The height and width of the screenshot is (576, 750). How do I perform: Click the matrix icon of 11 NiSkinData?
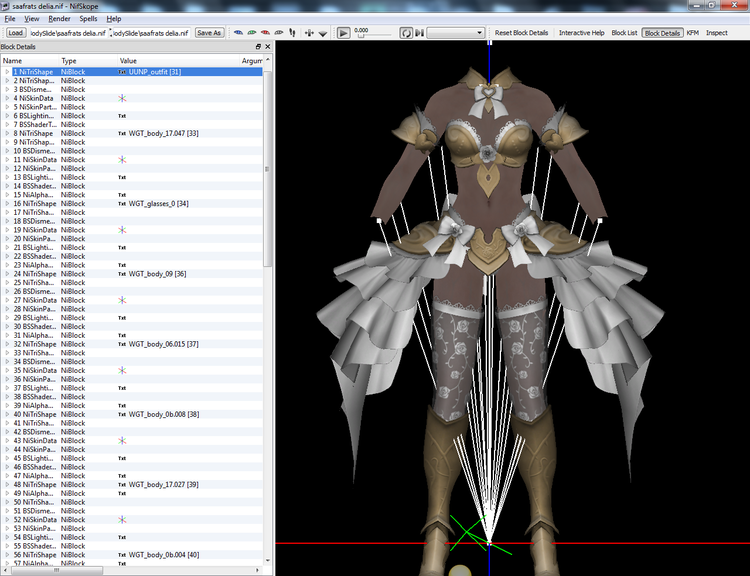coord(122,160)
